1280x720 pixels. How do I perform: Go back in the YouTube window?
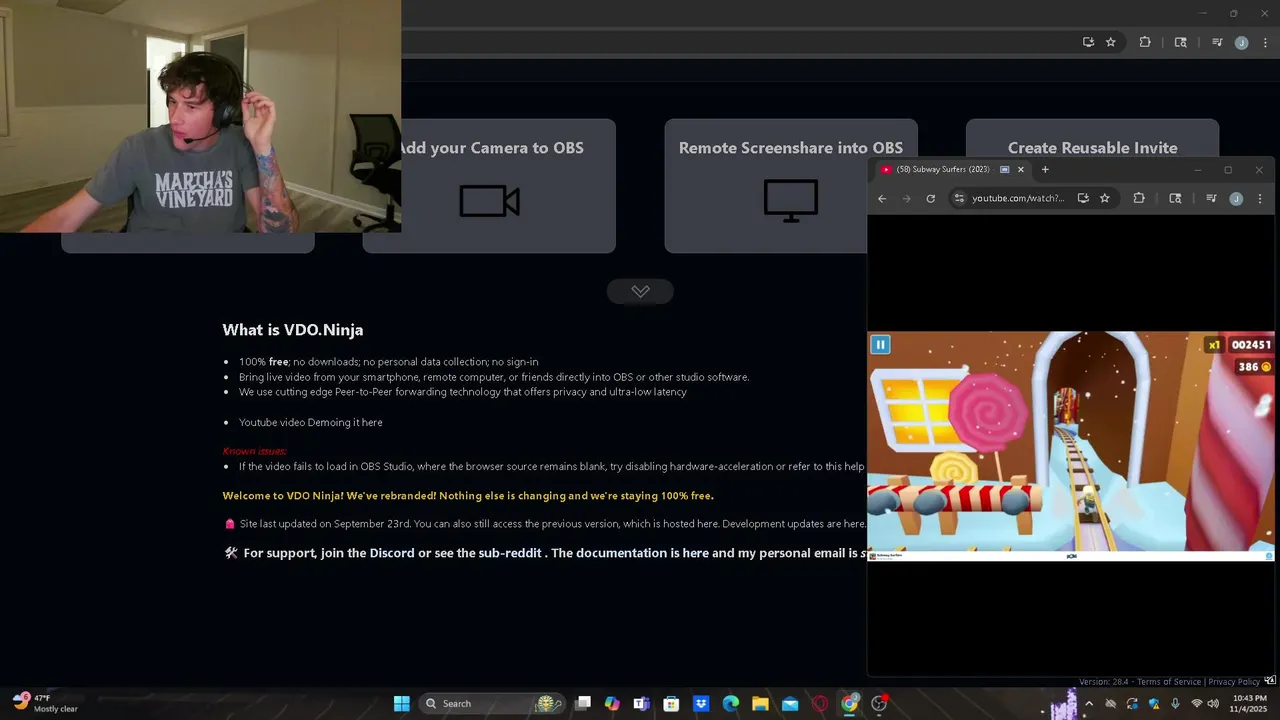tap(882, 199)
